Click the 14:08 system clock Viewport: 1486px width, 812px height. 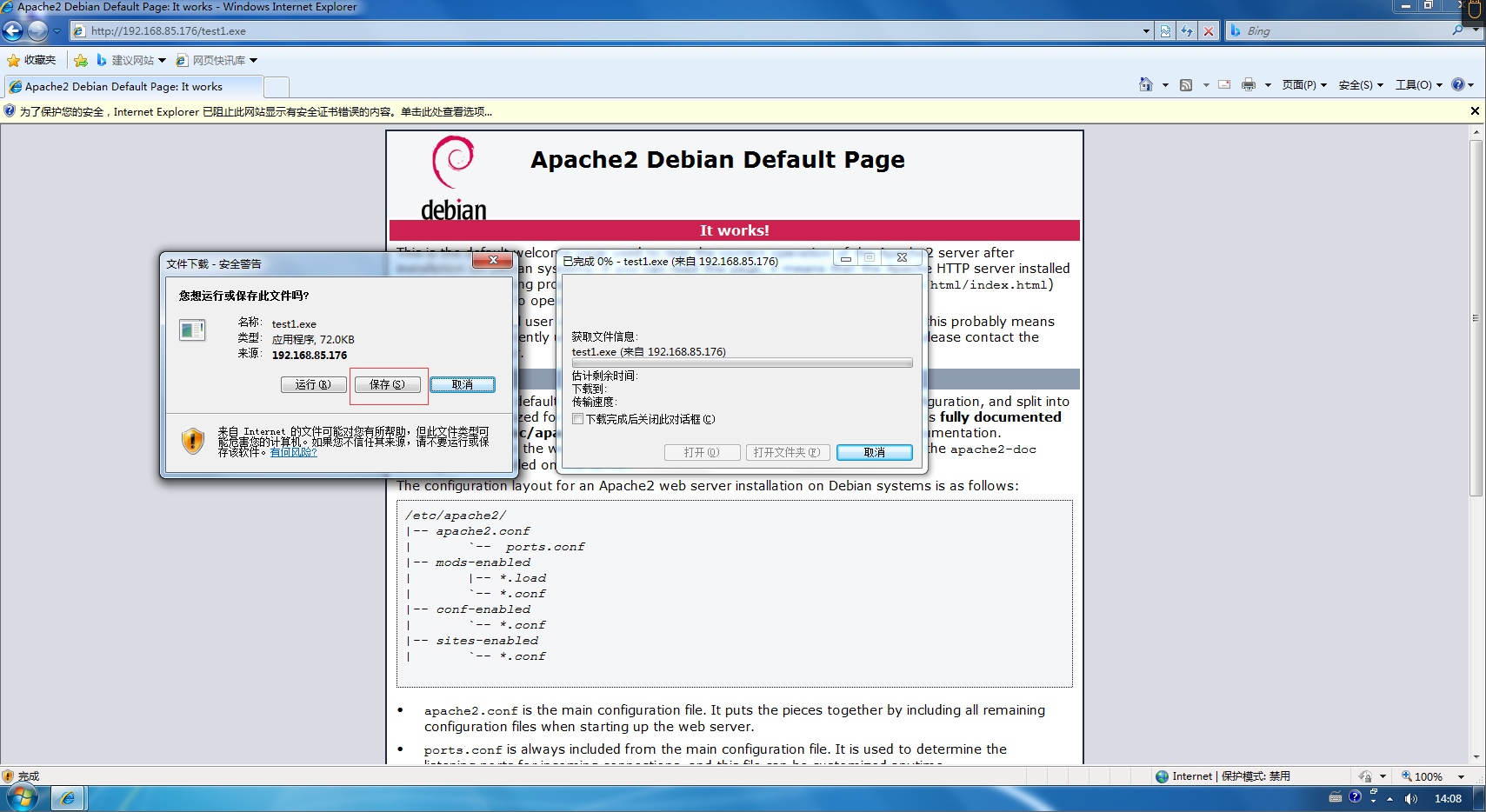1448,798
